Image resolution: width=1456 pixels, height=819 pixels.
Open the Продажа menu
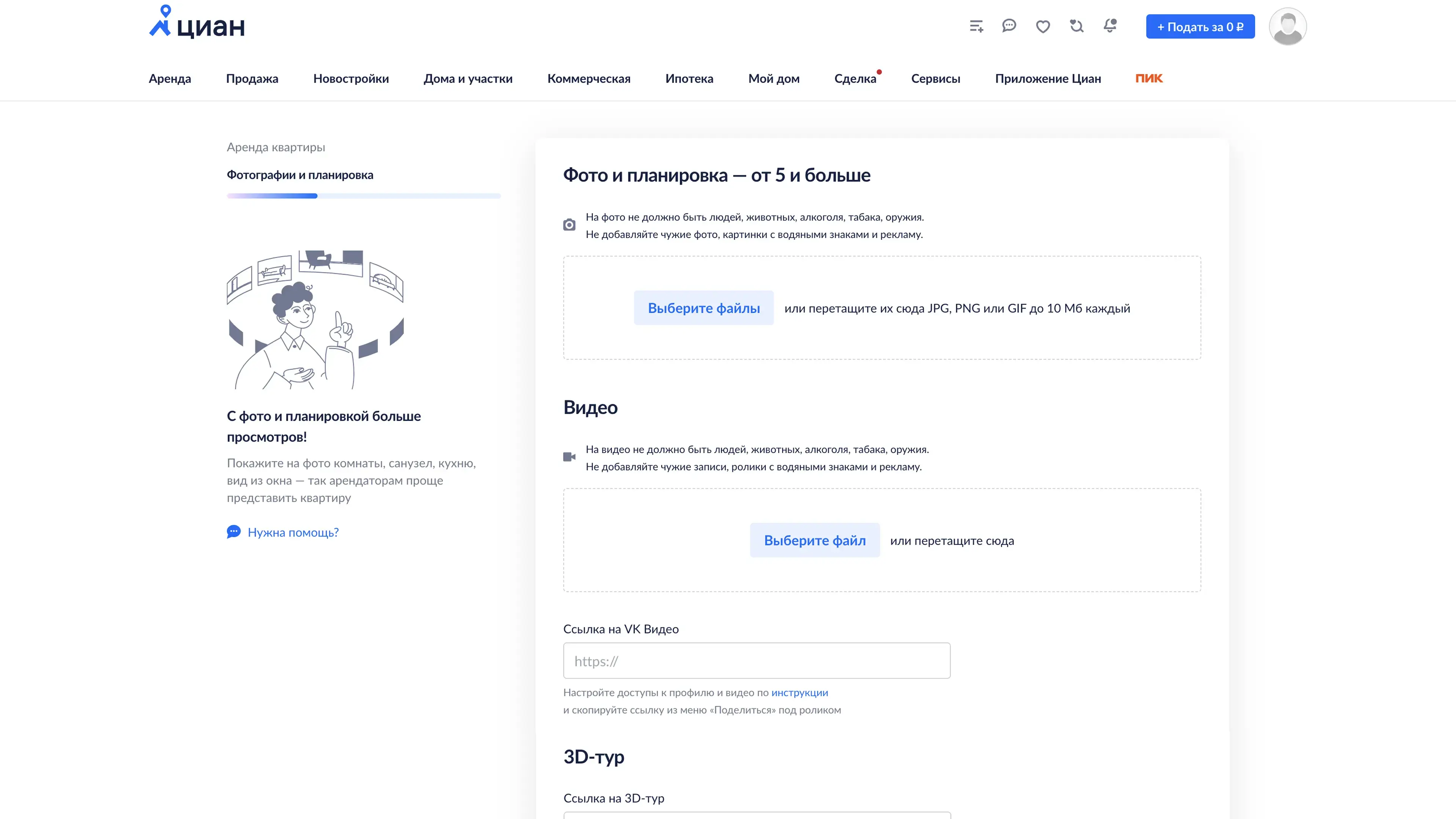pyautogui.click(x=252, y=78)
